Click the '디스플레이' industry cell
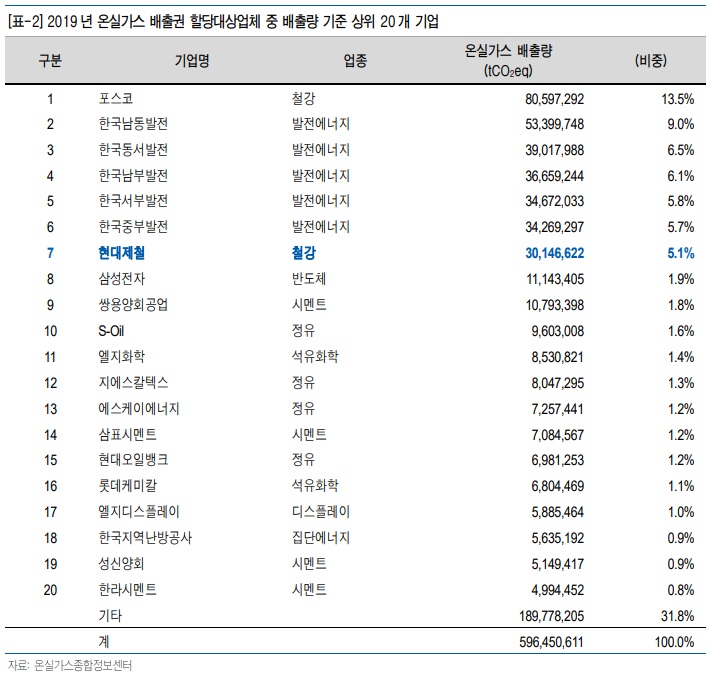Screen dimensions: 709x675 321,512
